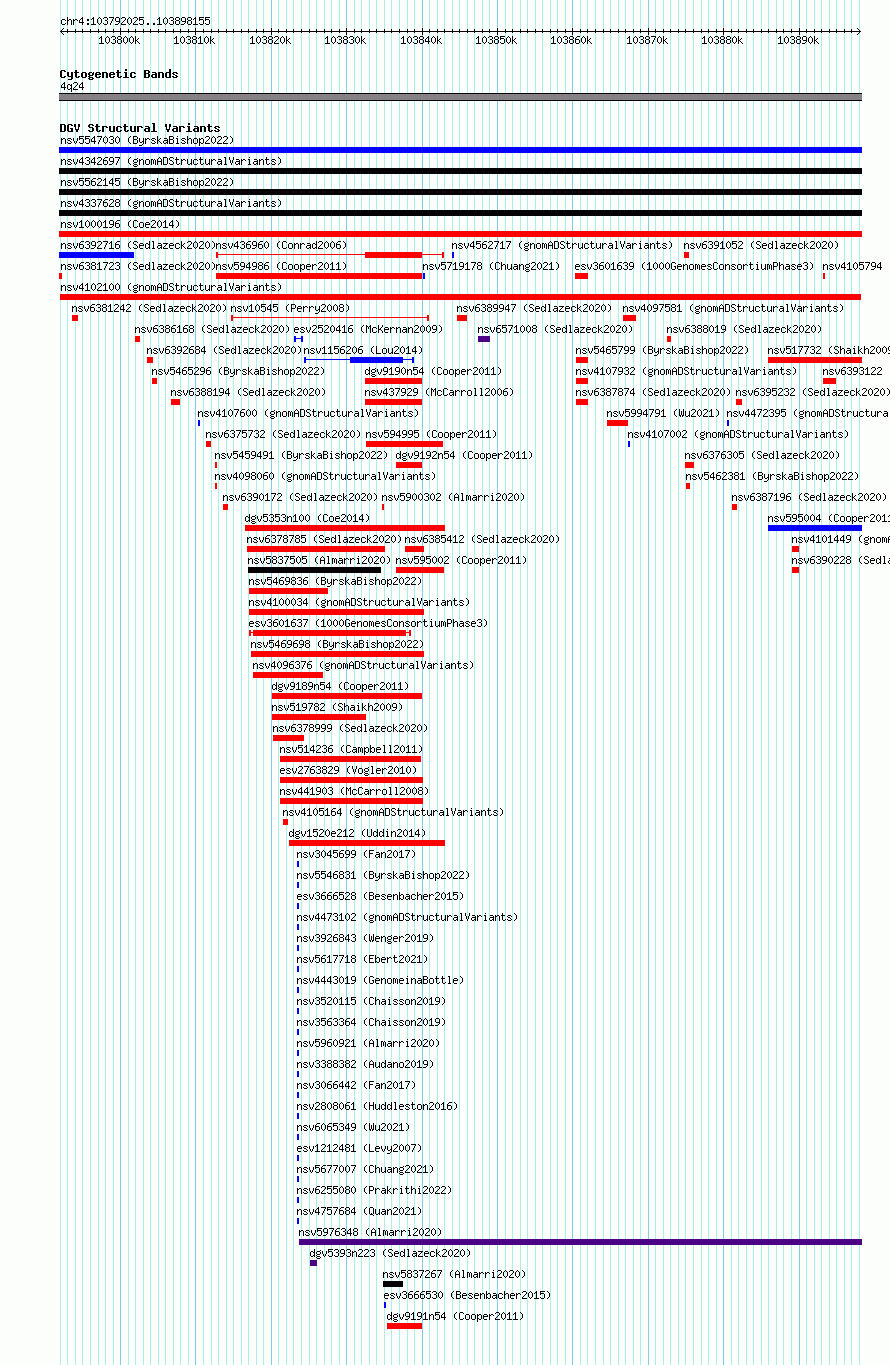The height and width of the screenshot is (1365, 890).
Task: Open variant dgv5393n223 (Sedlazeck2020)
Action: pyautogui.click(x=390, y=1253)
